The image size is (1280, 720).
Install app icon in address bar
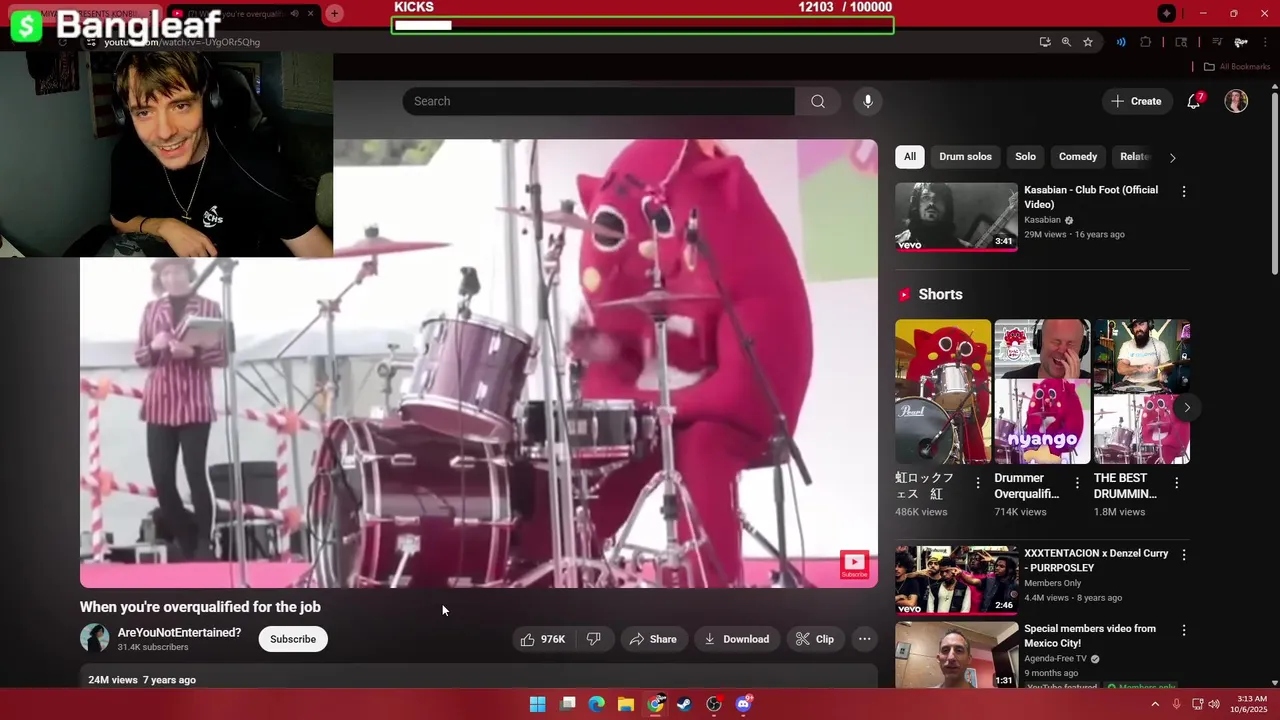tap(1045, 42)
